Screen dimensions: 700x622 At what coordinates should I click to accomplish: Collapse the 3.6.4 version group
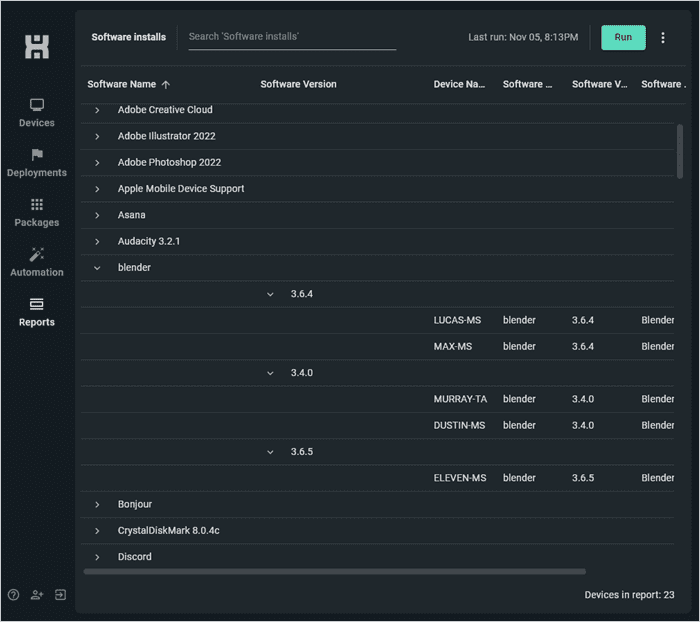[x=270, y=294]
